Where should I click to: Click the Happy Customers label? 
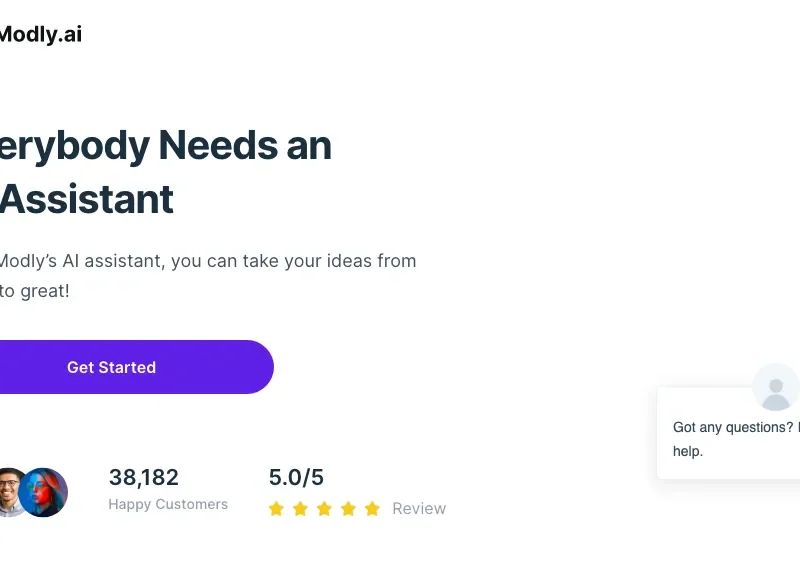168,504
